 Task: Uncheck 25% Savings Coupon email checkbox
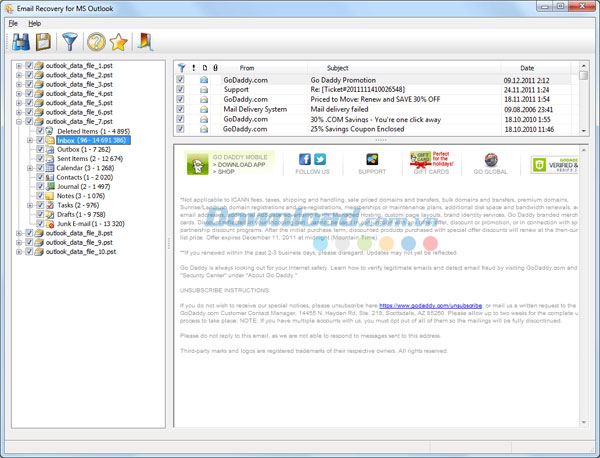[x=180, y=129]
